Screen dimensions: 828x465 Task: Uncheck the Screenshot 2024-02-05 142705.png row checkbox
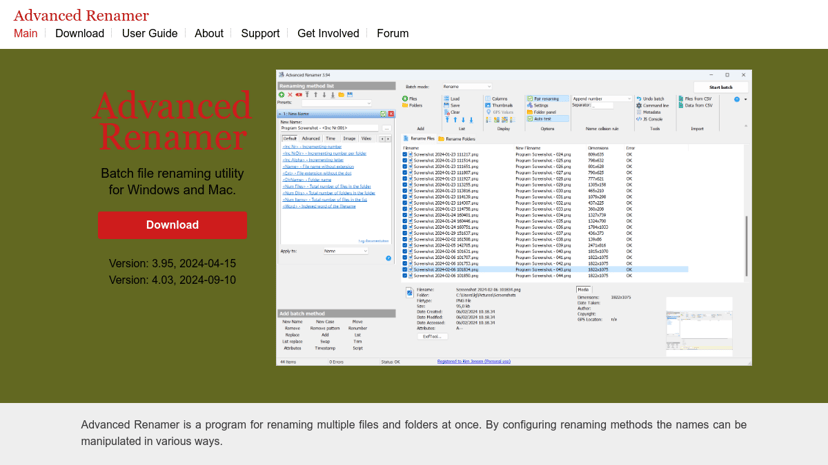click(x=405, y=245)
